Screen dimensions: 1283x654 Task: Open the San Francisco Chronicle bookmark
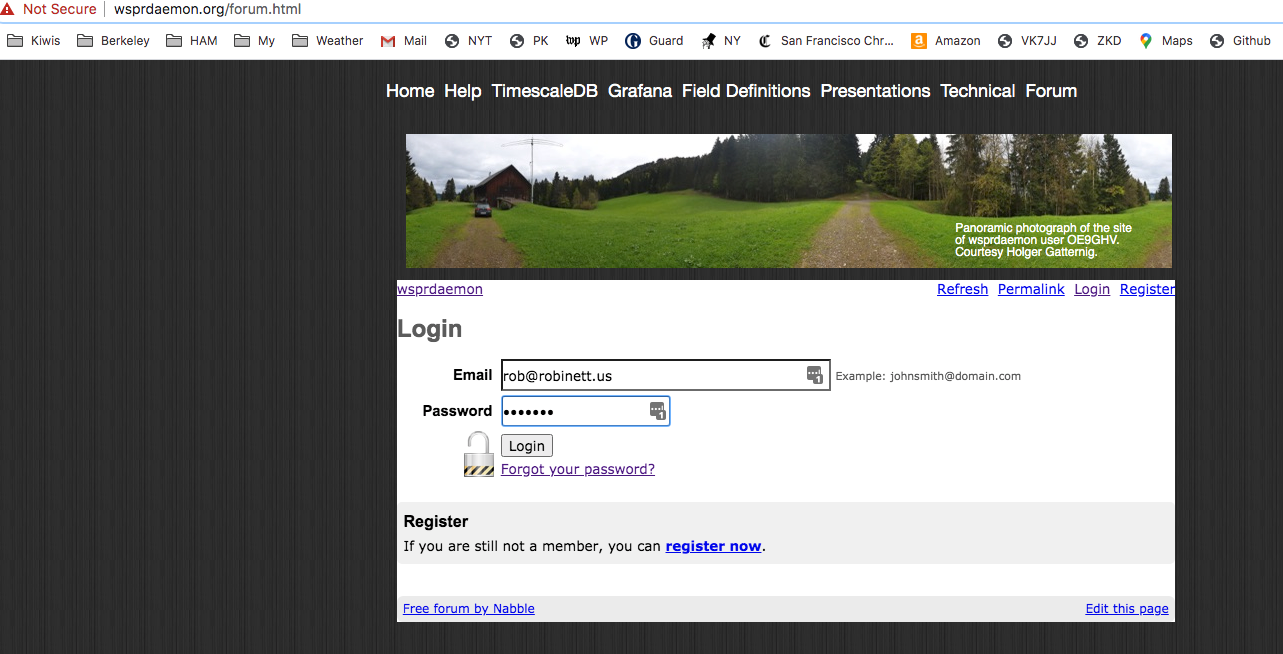(826, 41)
